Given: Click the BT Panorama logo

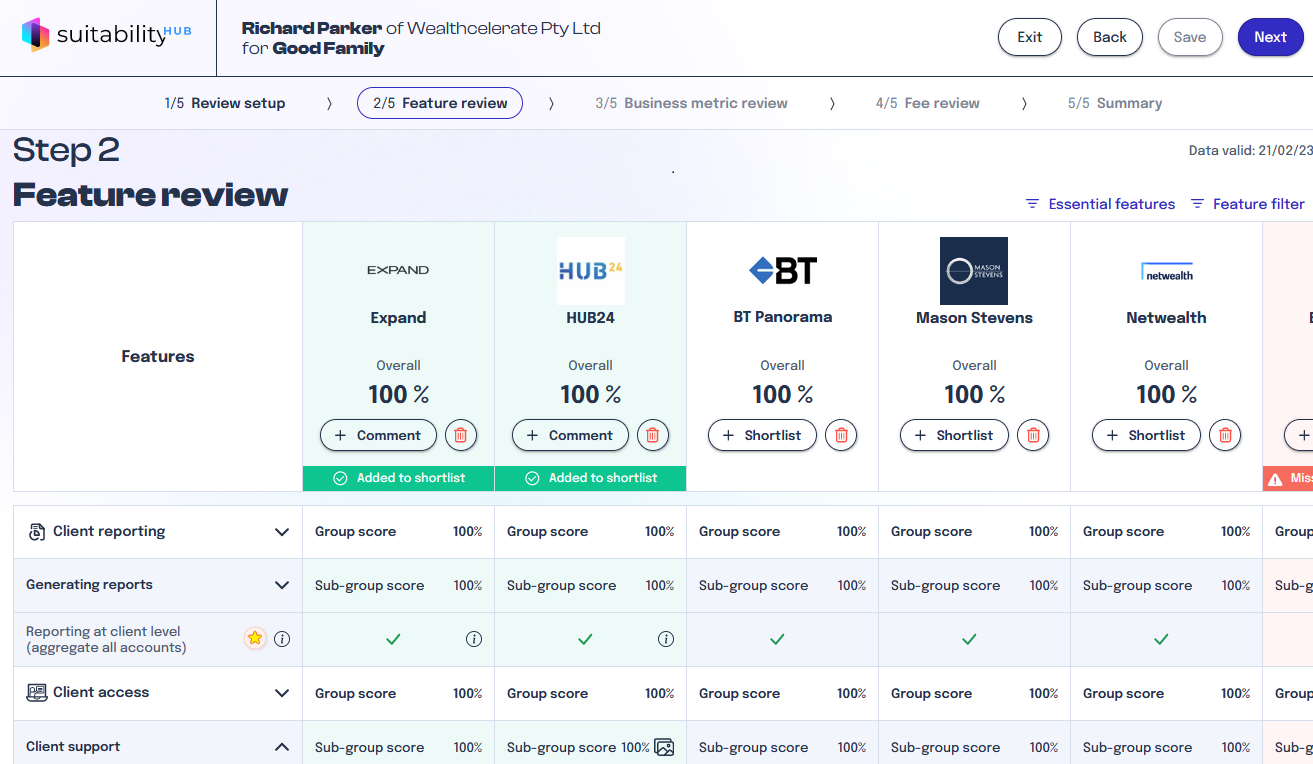Looking at the screenshot, I should 783,271.
